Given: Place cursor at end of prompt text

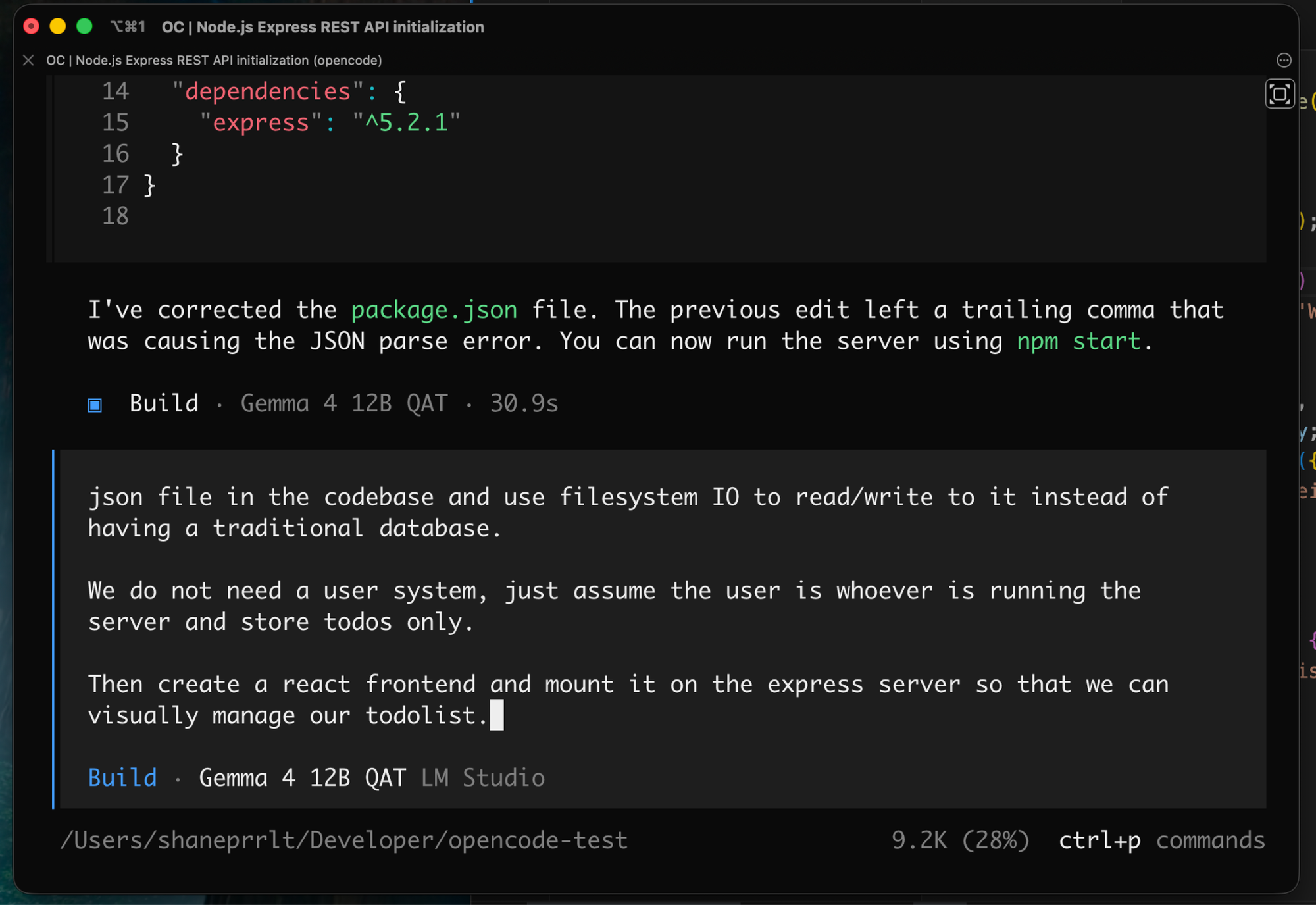Looking at the screenshot, I should pyautogui.click(x=497, y=715).
